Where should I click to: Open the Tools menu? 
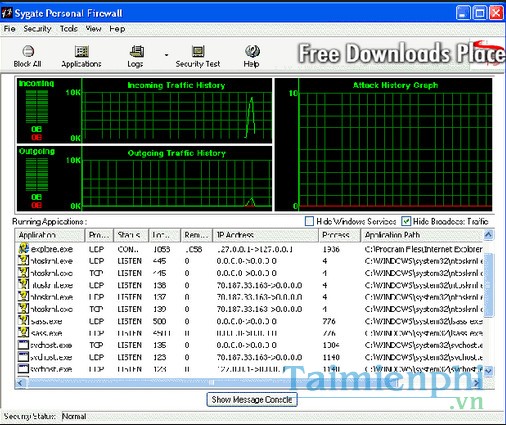click(x=69, y=29)
